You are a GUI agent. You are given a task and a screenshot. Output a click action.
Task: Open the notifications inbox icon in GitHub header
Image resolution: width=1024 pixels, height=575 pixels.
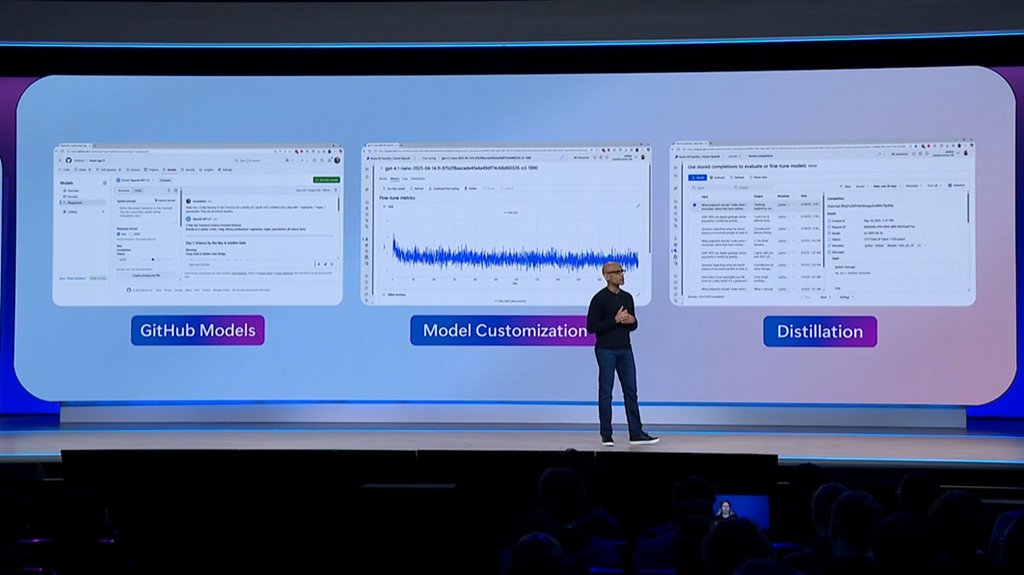(x=329, y=160)
